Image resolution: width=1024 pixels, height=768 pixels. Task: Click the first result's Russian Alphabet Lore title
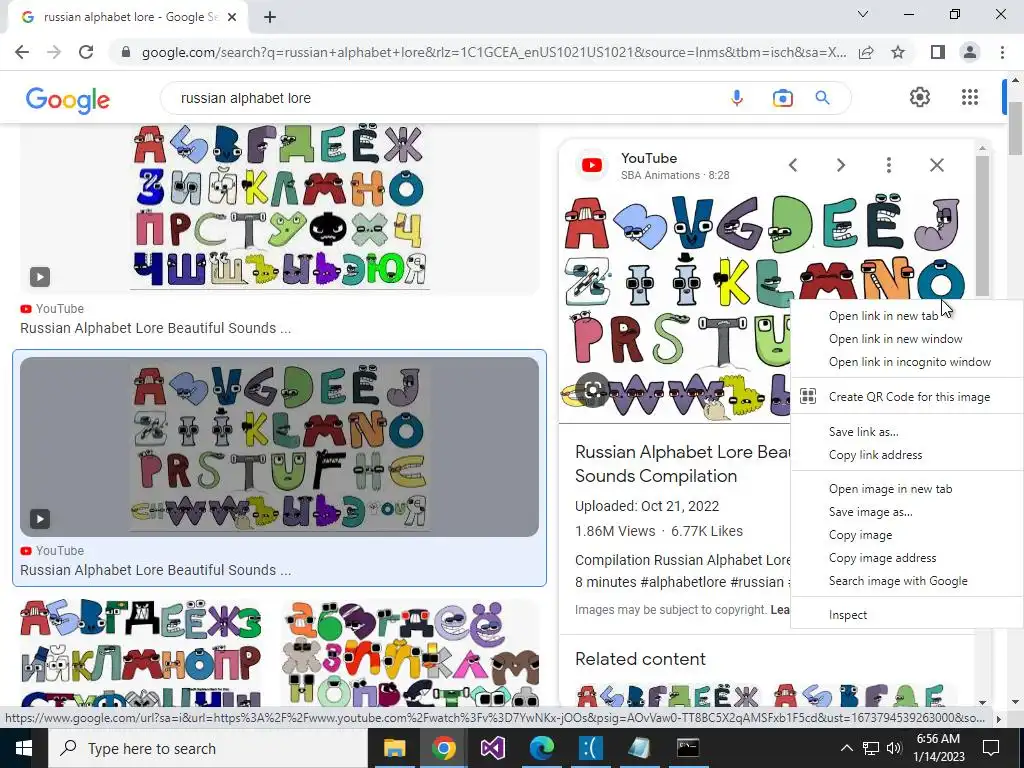tap(155, 328)
